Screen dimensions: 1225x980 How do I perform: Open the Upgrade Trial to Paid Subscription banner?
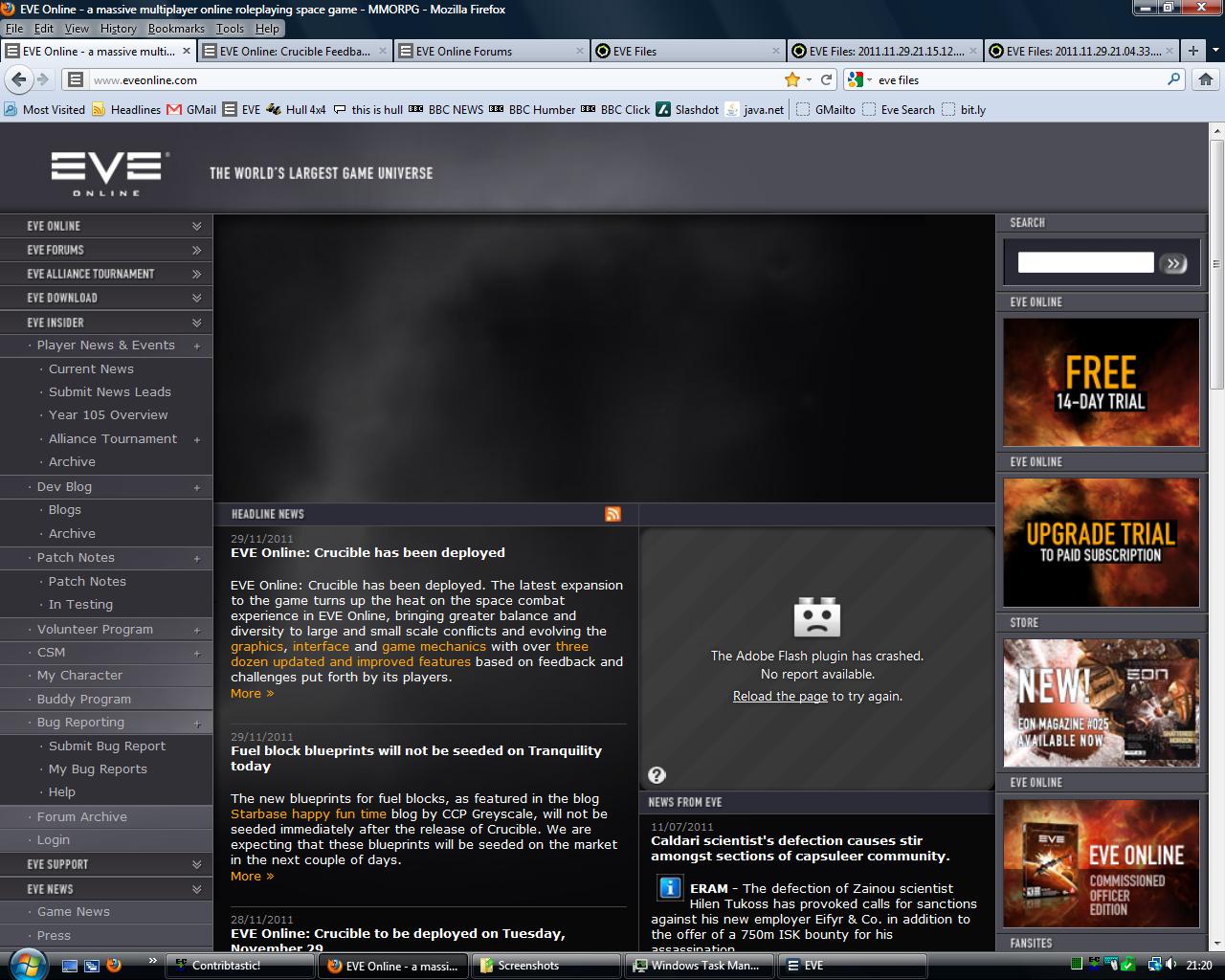[1101, 543]
